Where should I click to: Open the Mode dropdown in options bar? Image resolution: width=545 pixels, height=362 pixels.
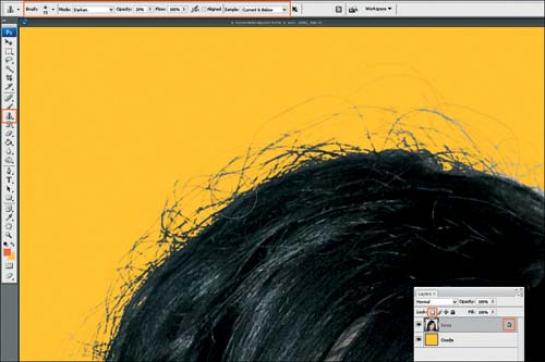tap(93, 10)
